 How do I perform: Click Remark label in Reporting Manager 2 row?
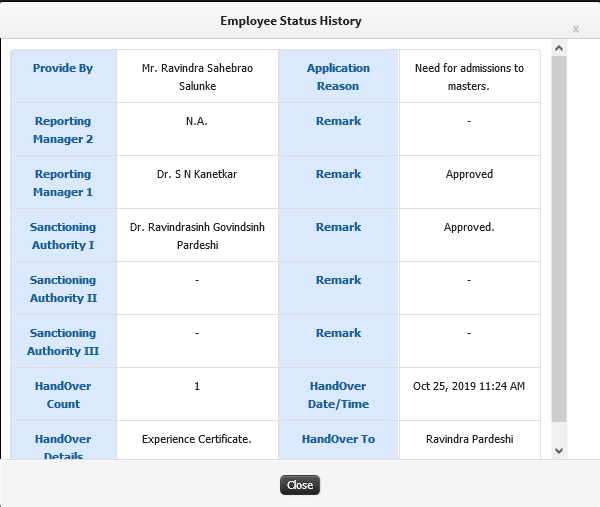pos(338,121)
